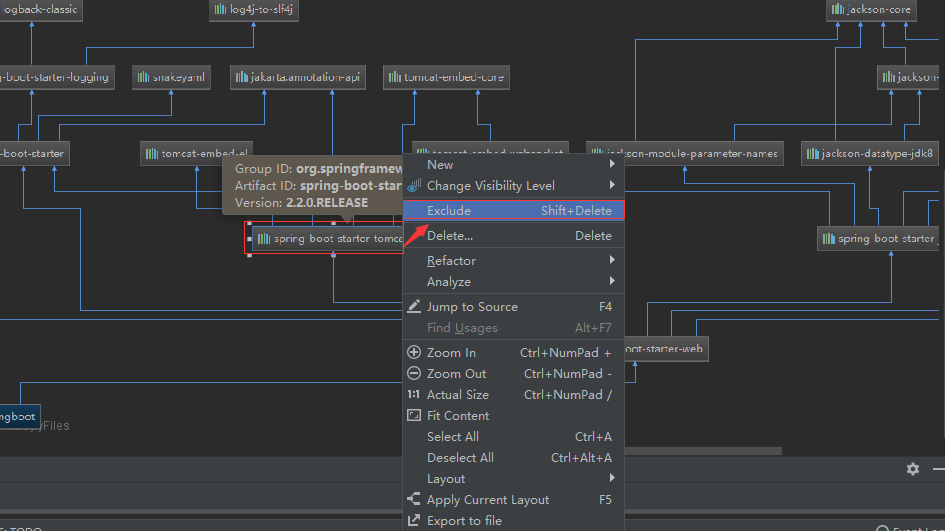
Task: Click Apply Current Layout
Action: coord(513,500)
